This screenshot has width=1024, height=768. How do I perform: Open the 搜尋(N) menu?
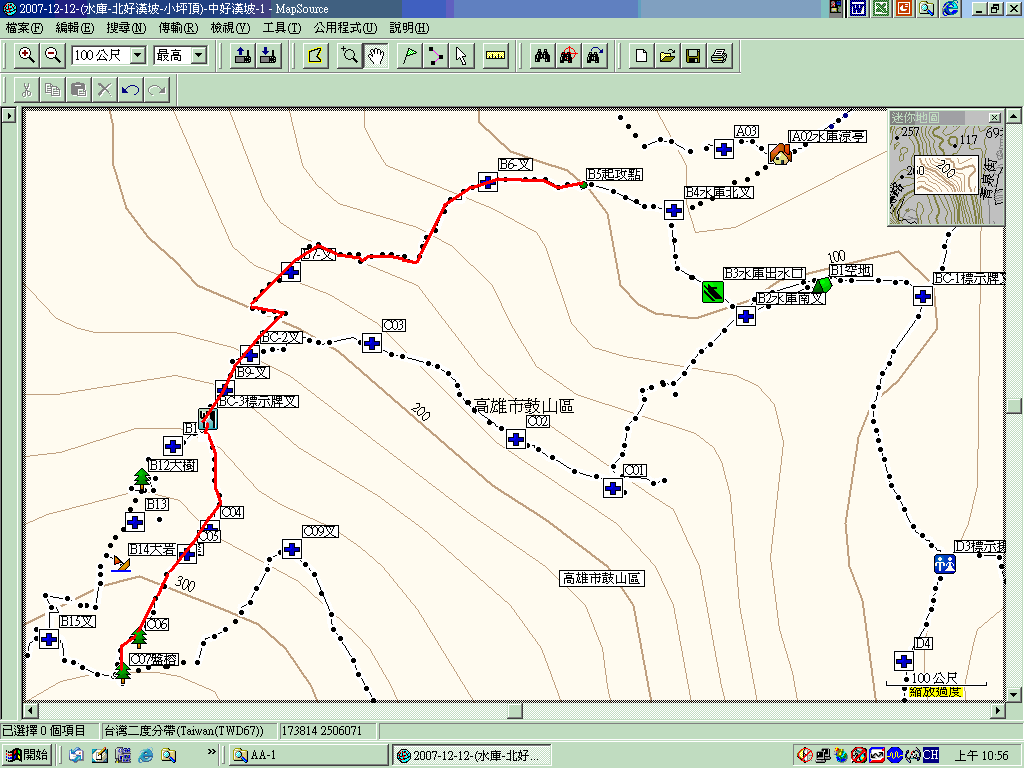(126, 27)
